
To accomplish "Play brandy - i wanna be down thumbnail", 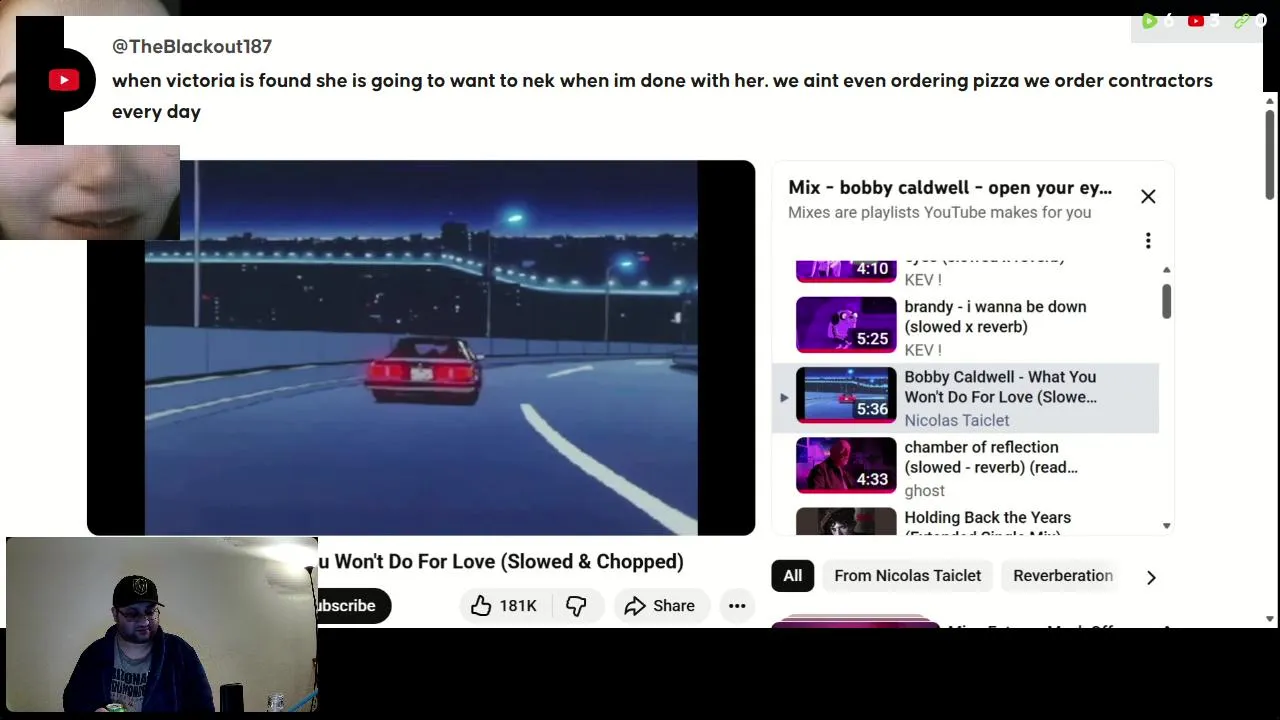I will 846,325.
